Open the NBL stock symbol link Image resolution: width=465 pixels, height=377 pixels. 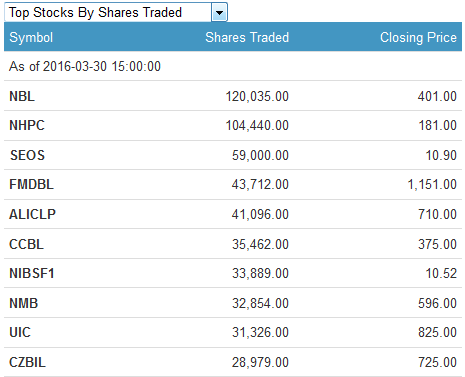[x=22, y=96]
